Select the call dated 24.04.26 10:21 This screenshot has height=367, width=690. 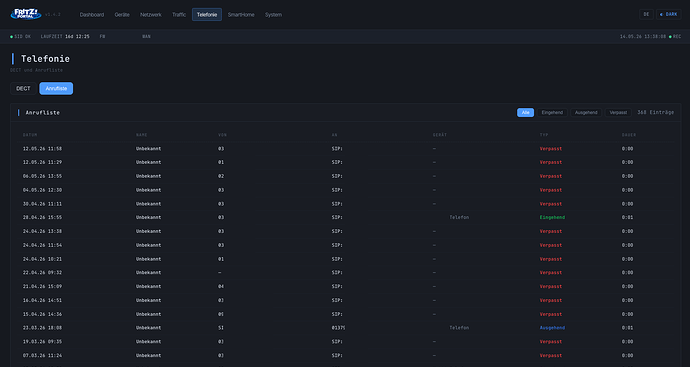tap(345, 259)
